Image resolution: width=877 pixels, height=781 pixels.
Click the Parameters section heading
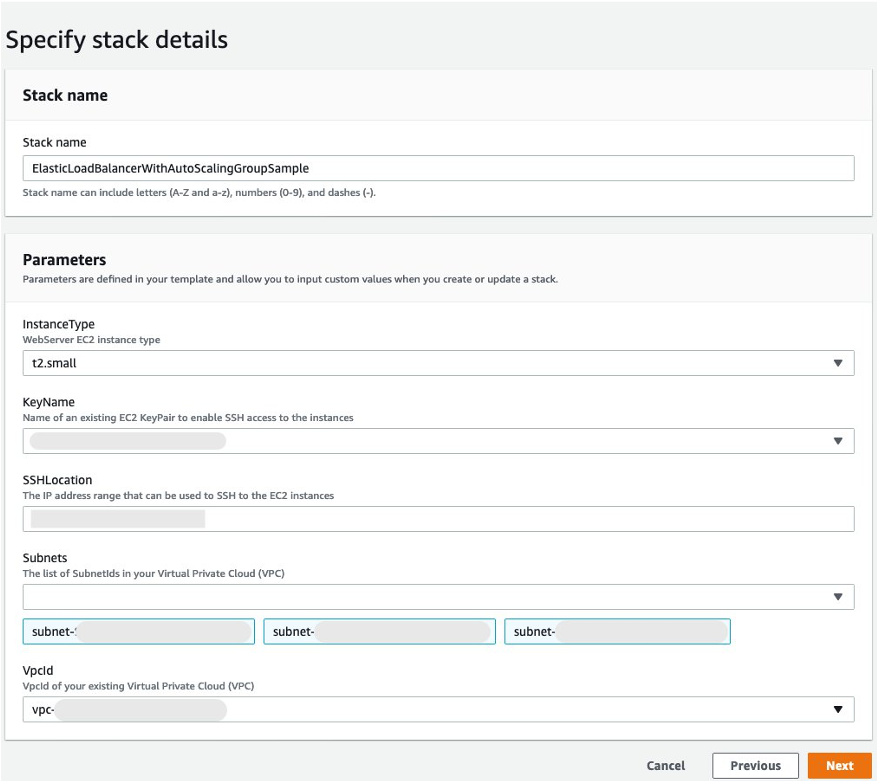(x=65, y=259)
